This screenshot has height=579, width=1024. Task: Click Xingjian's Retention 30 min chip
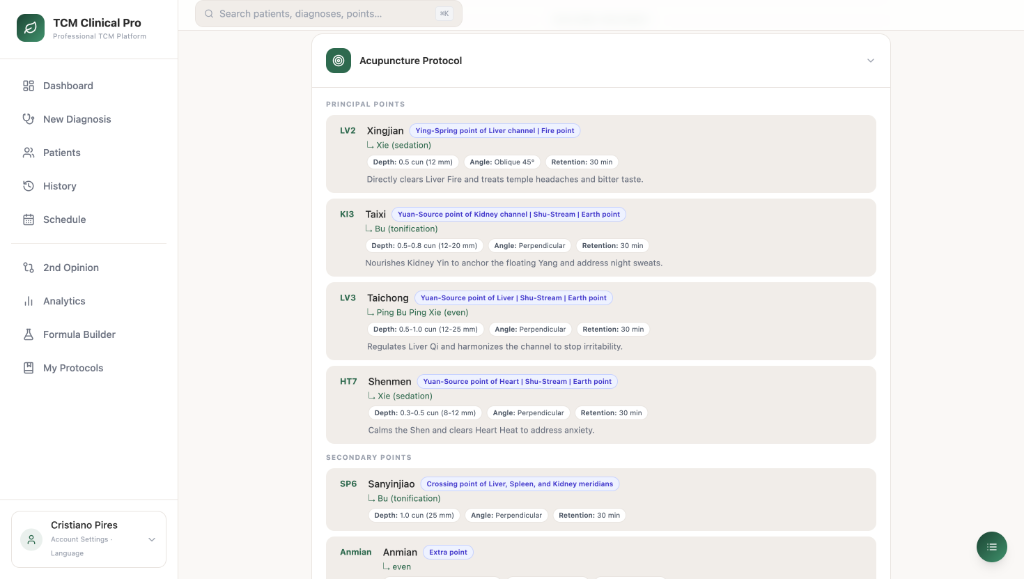582,162
